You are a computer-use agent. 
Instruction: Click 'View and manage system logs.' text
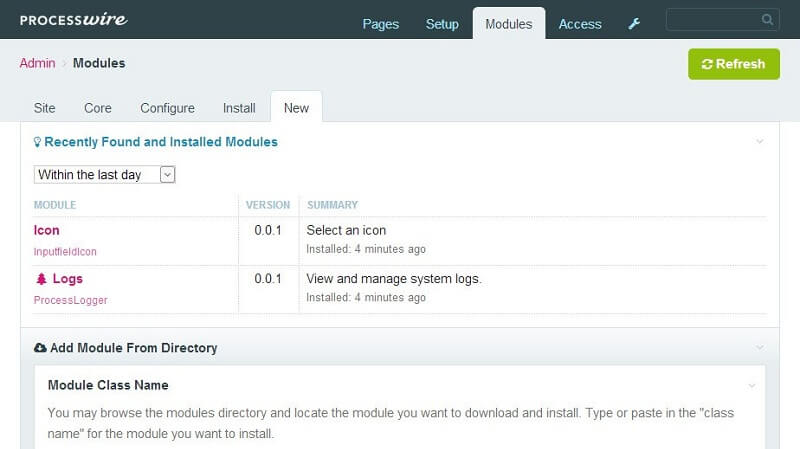pyautogui.click(x=394, y=279)
